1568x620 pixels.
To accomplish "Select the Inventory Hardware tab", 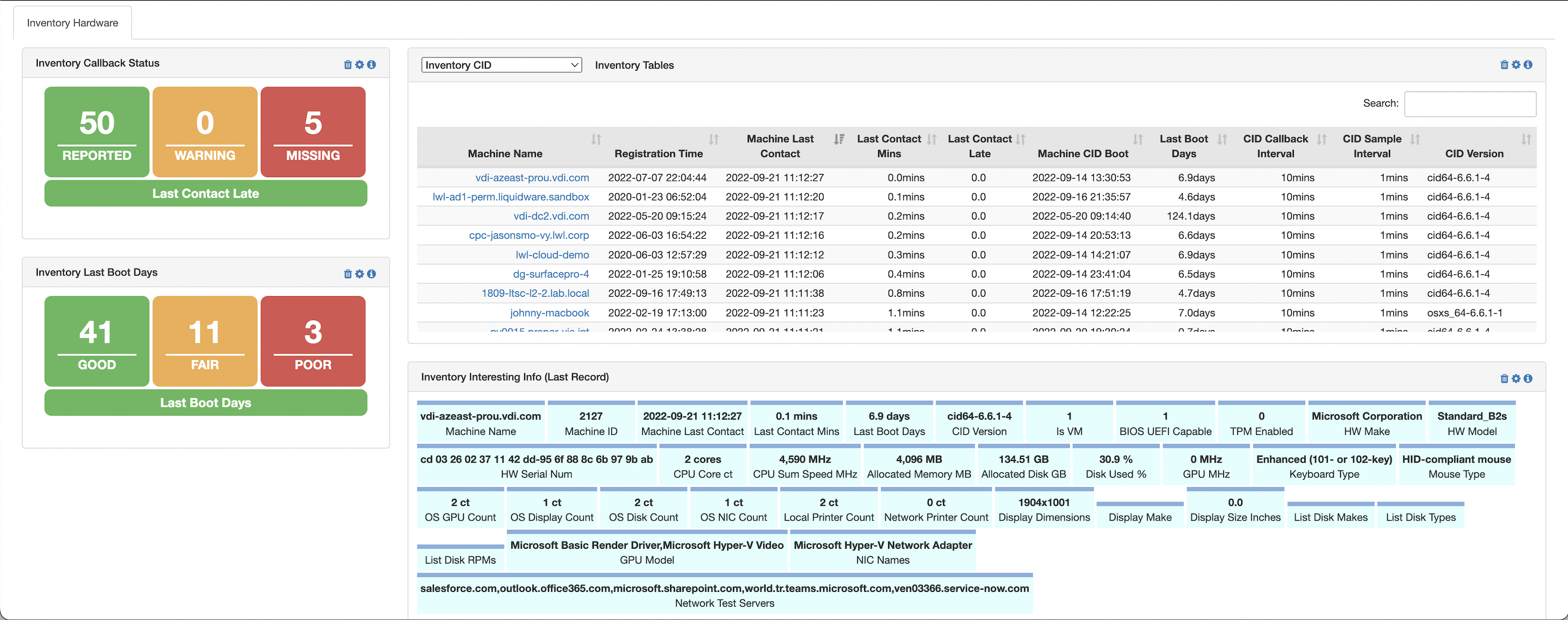I will tap(72, 23).
